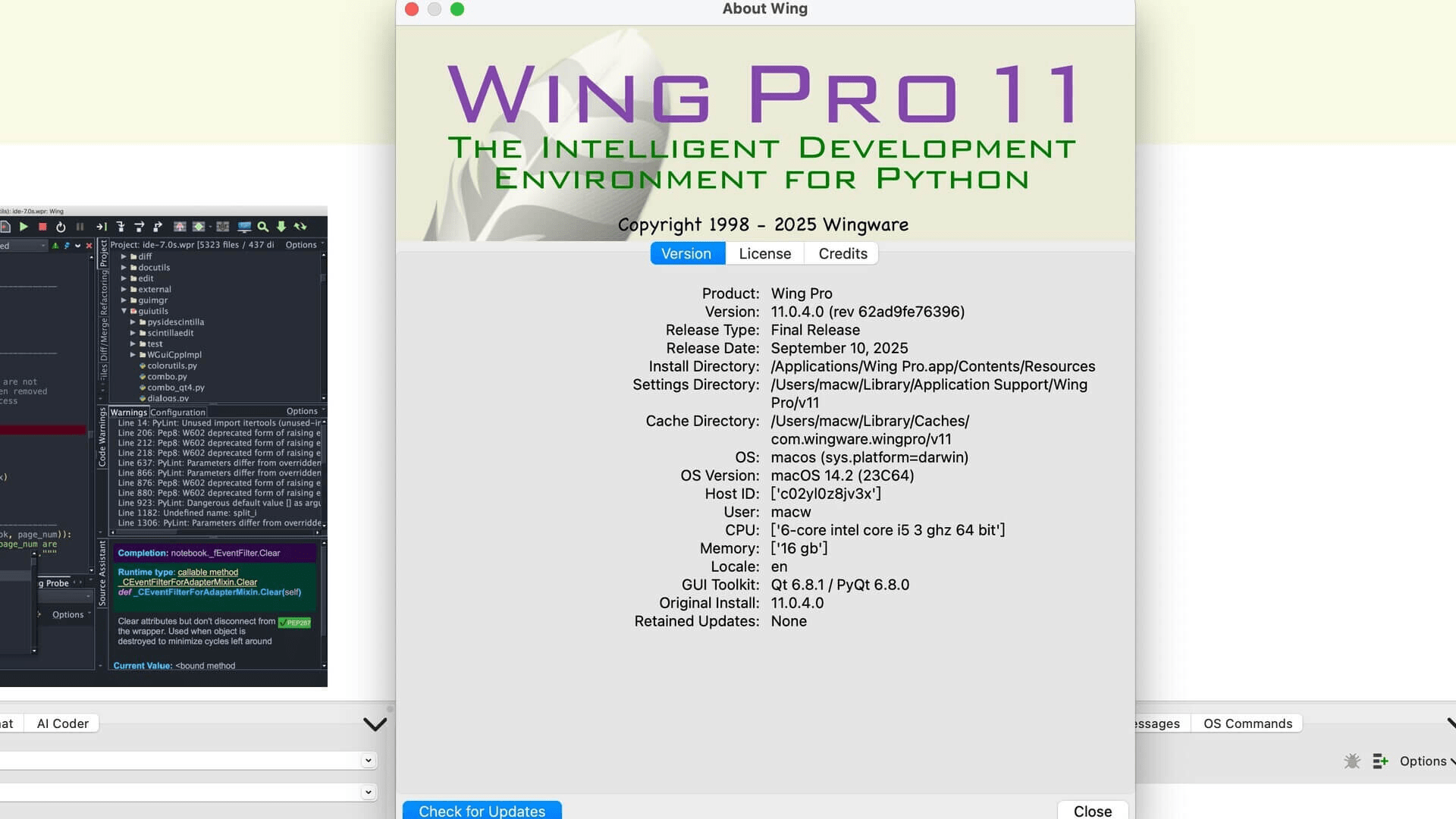Click the add command list-plus icon

point(1380,761)
